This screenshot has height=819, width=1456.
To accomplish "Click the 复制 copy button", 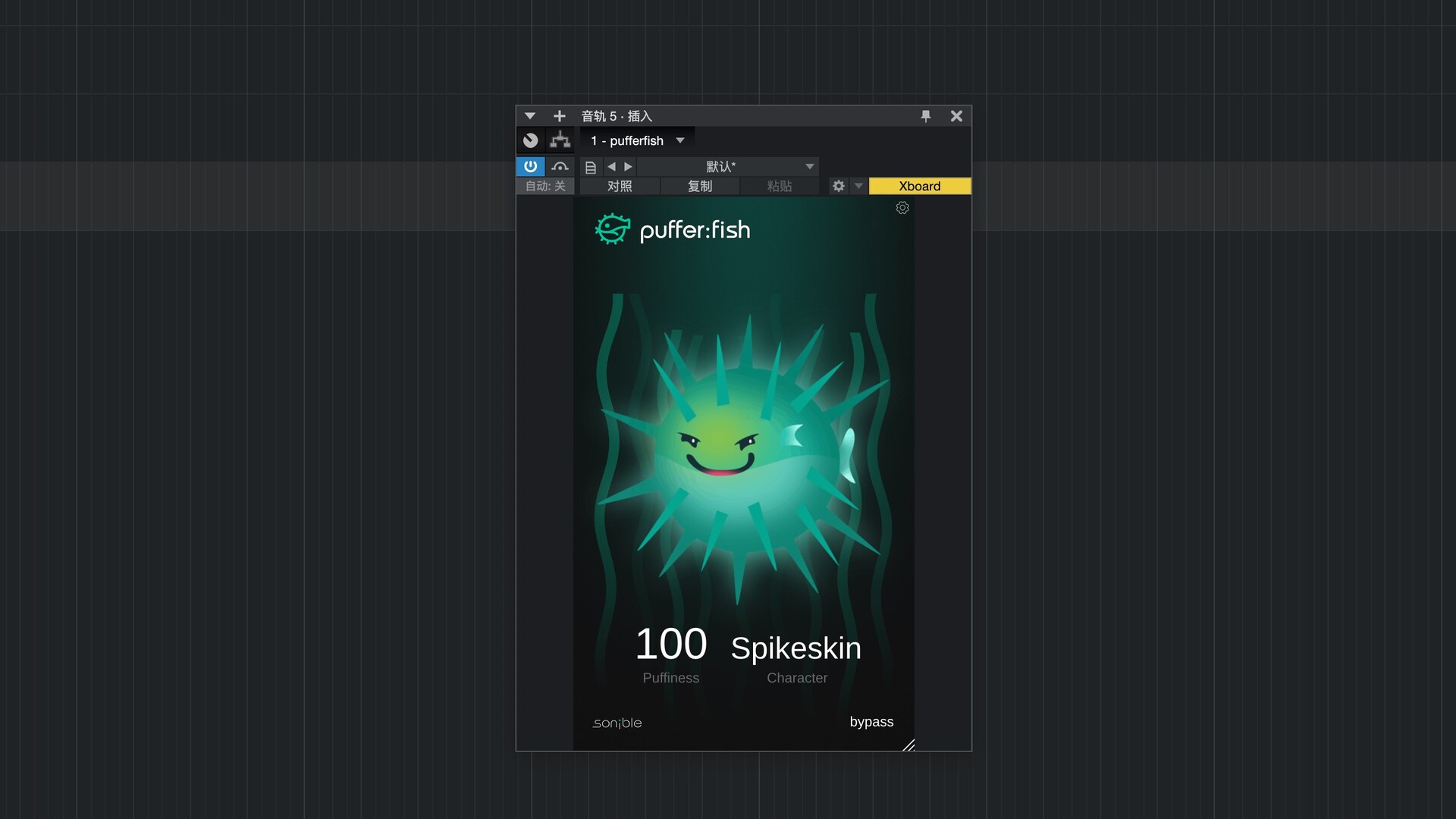I will click(699, 186).
